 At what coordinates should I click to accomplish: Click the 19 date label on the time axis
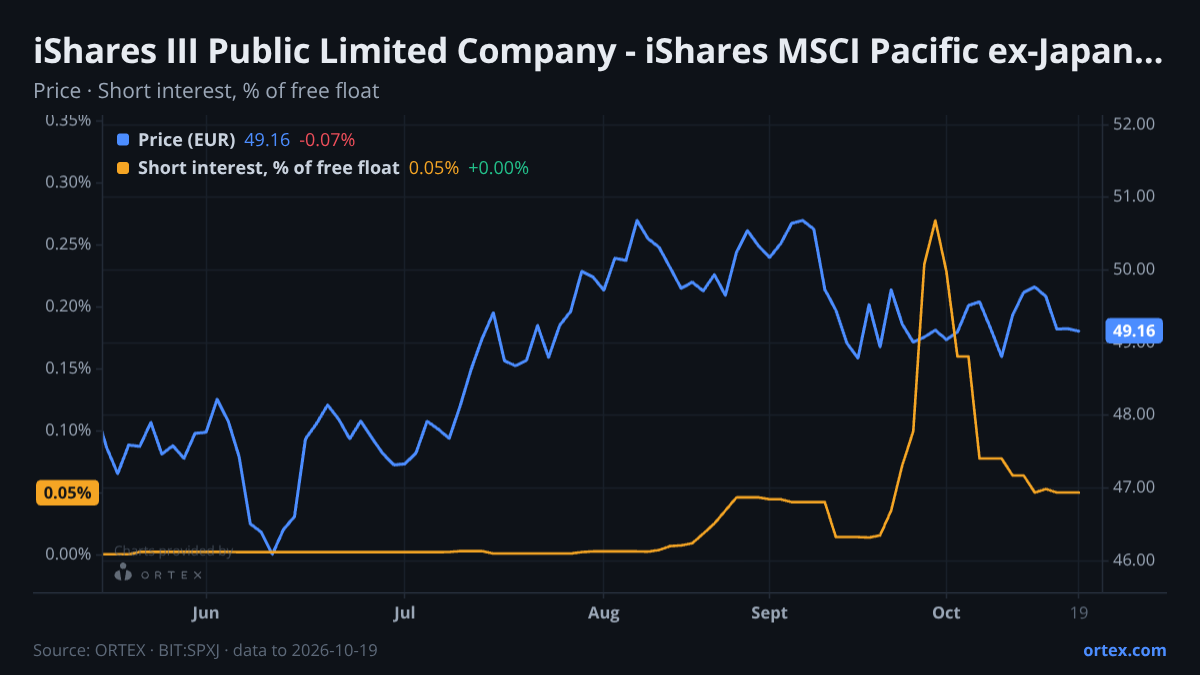[x=1079, y=612]
